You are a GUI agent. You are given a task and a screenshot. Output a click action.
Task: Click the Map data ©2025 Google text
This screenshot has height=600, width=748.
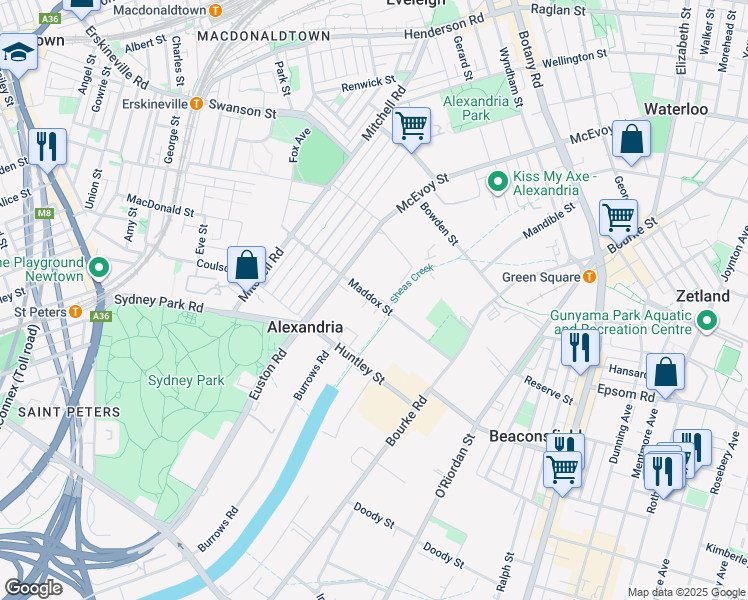(x=685, y=592)
